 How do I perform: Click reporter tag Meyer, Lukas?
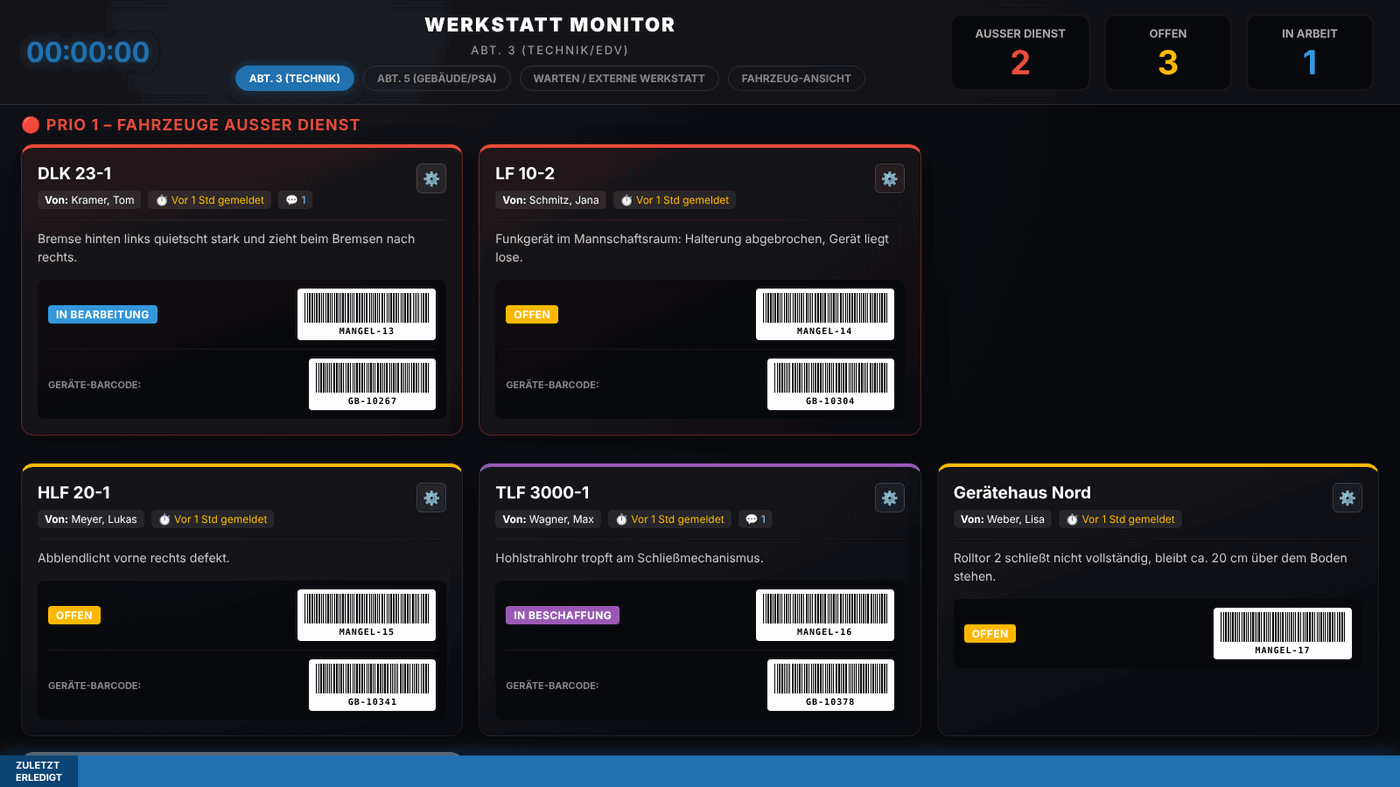click(x=91, y=519)
